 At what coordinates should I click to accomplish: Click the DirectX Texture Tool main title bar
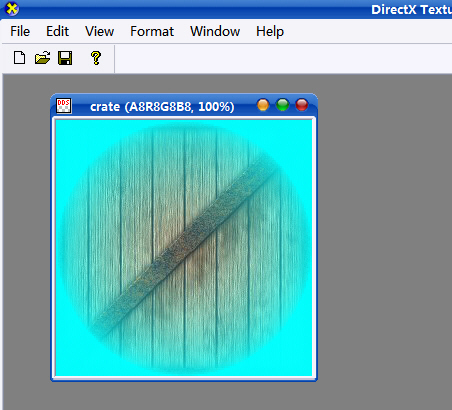click(x=226, y=9)
